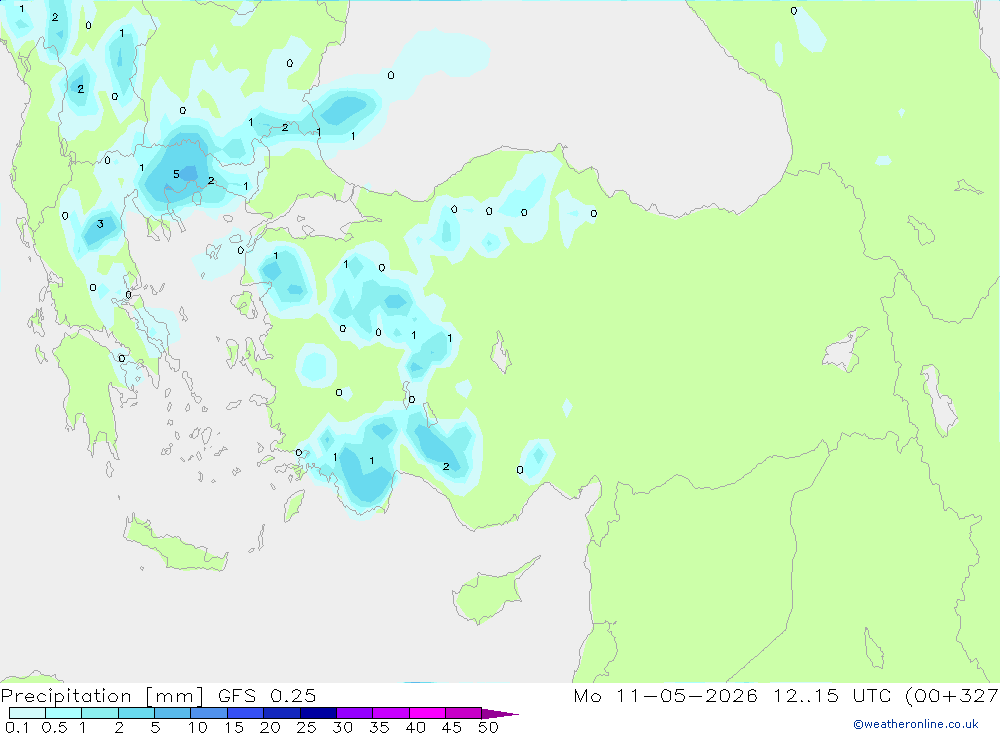Screen dimensions: 1000x733
Task: Click the '25' legend scale label
Action: [x=306, y=727]
